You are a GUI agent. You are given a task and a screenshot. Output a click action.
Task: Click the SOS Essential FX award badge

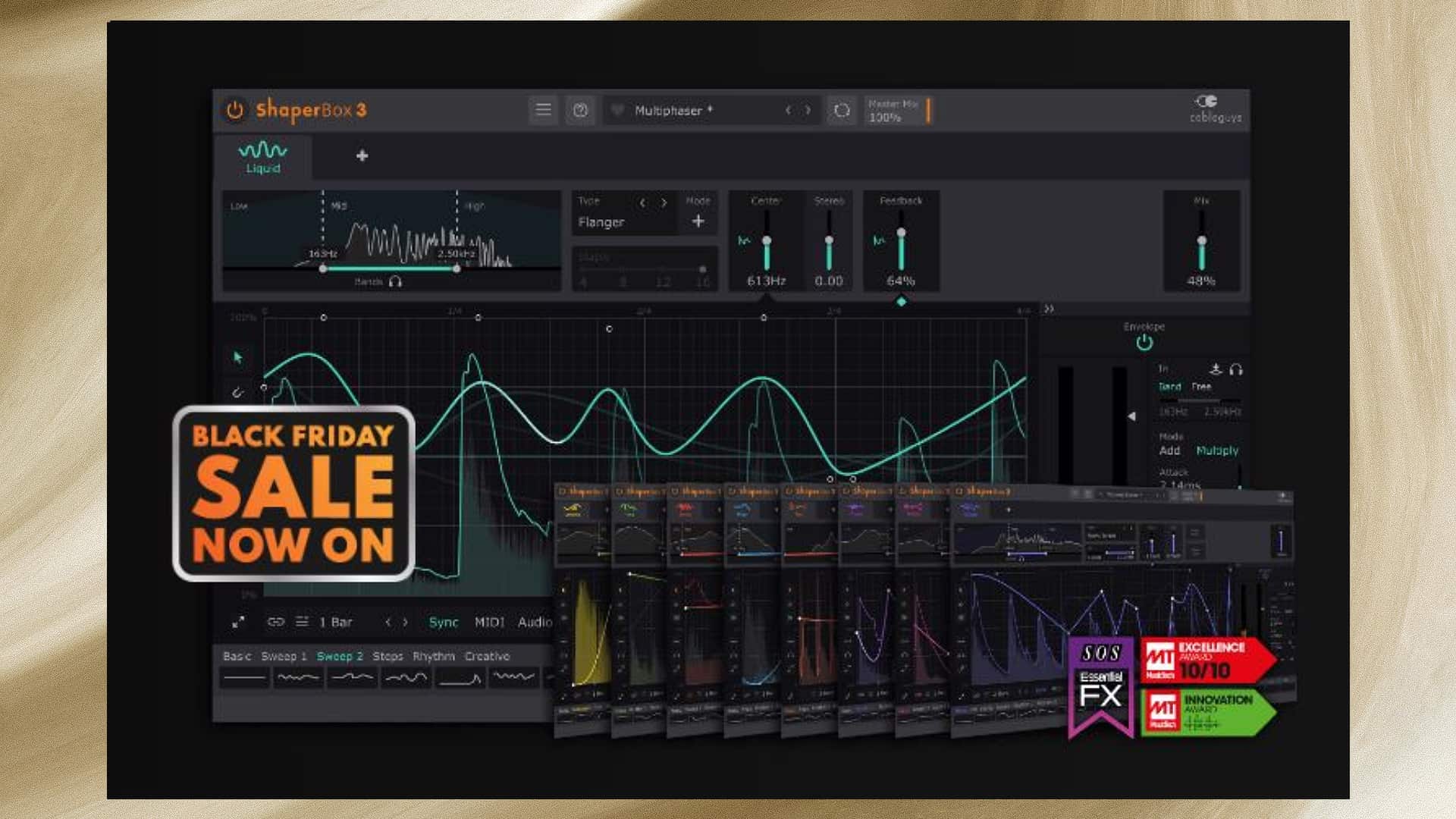click(x=1101, y=687)
